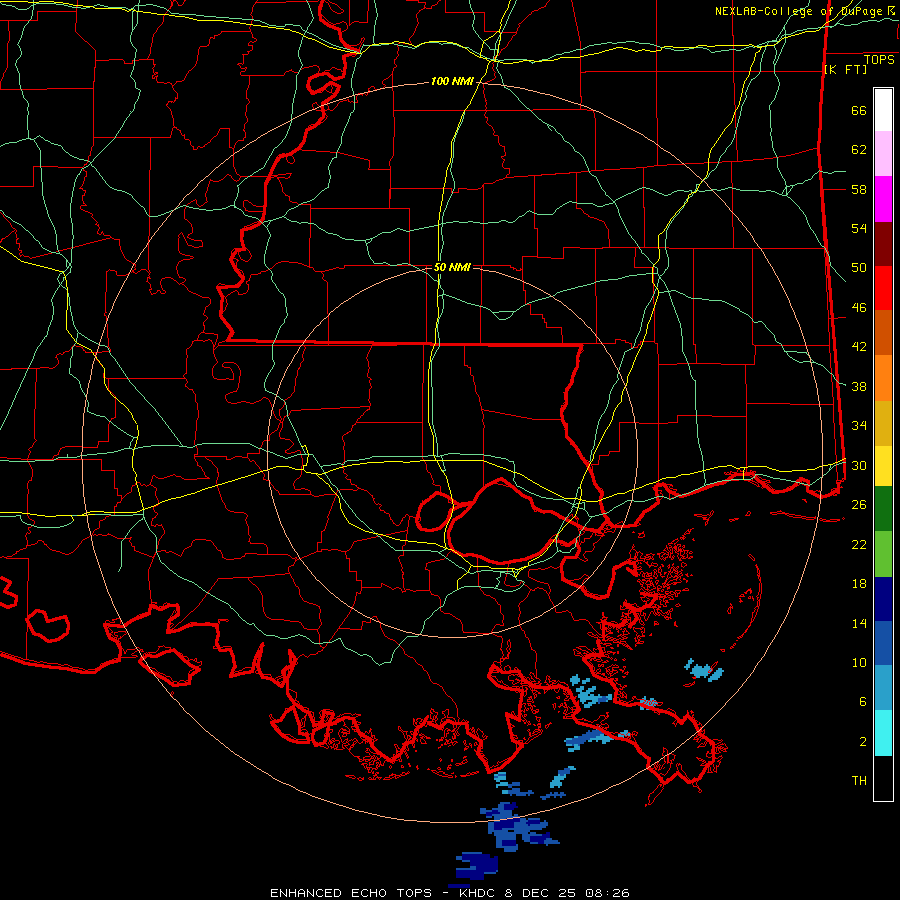Click the bright red legend swatch between 50 and 46
Image resolution: width=900 pixels, height=900 pixels.
pyautogui.click(x=883, y=288)
